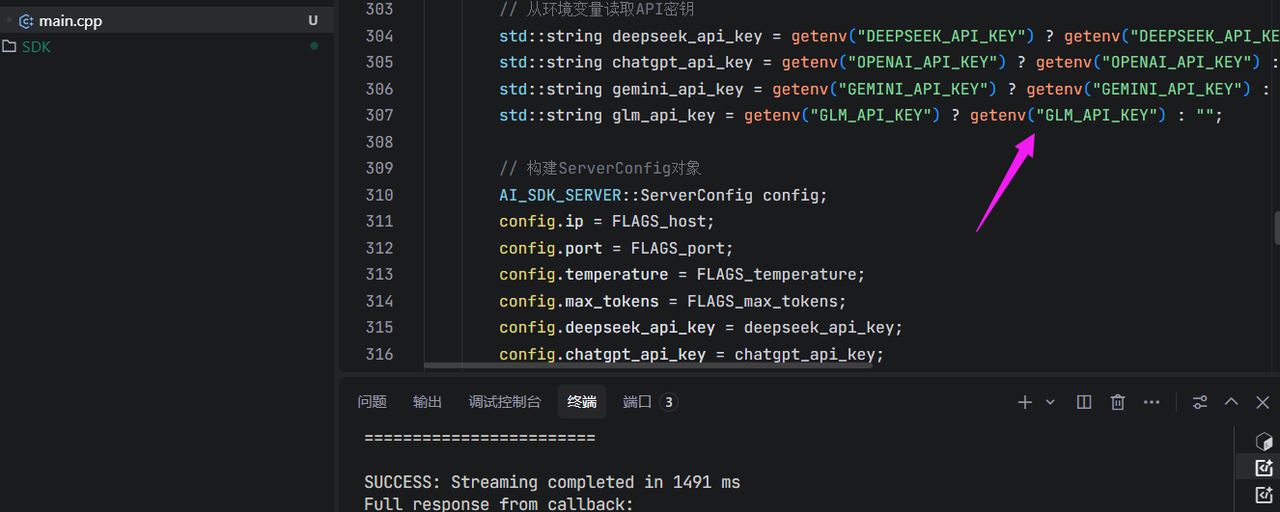This screenshot has width=1280, height=512.
Task: Expand the SDK folder
Action: (x=36, y=47)
